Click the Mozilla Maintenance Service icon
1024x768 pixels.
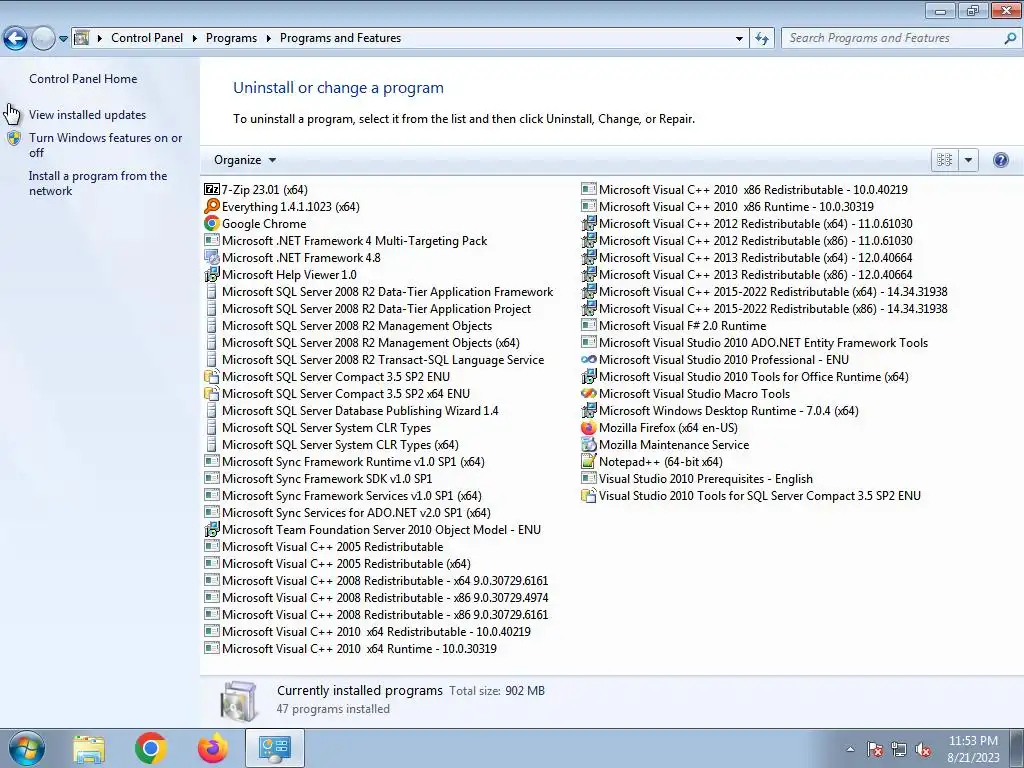[588, 445]
